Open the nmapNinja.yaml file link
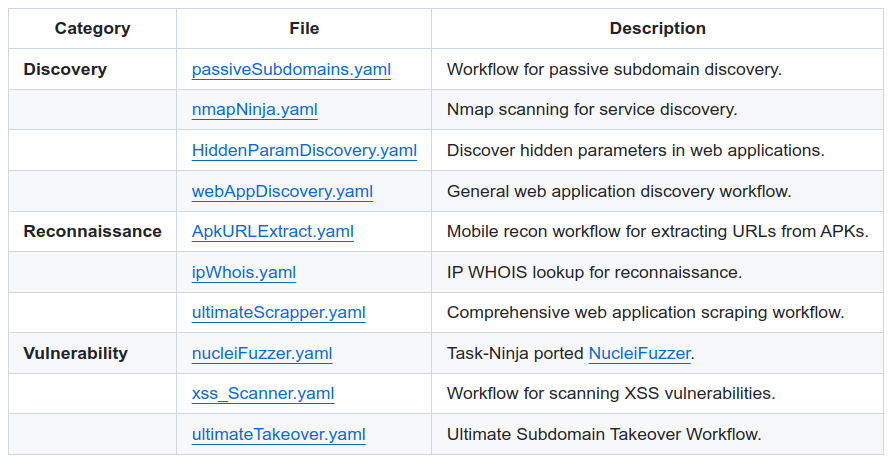893x465 pixels. pyautogui.click(x=255, y=109)
